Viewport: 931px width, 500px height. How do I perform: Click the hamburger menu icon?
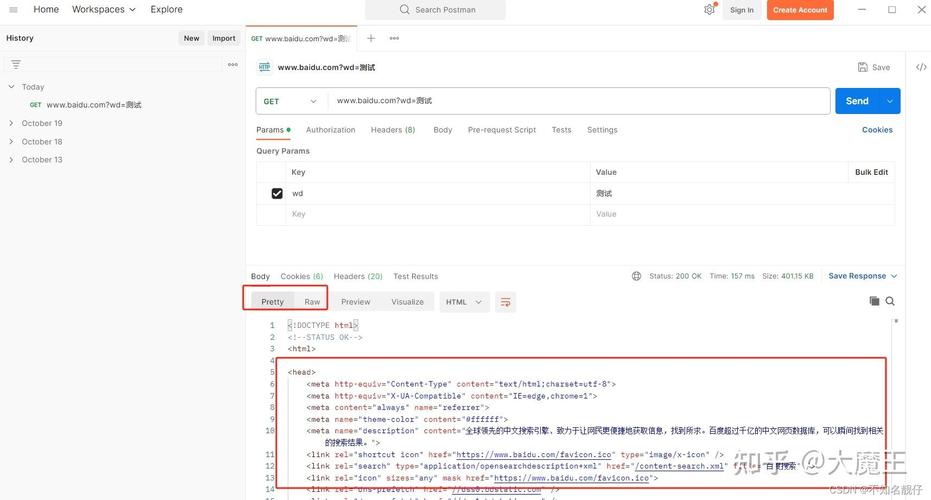click(13, 10)
